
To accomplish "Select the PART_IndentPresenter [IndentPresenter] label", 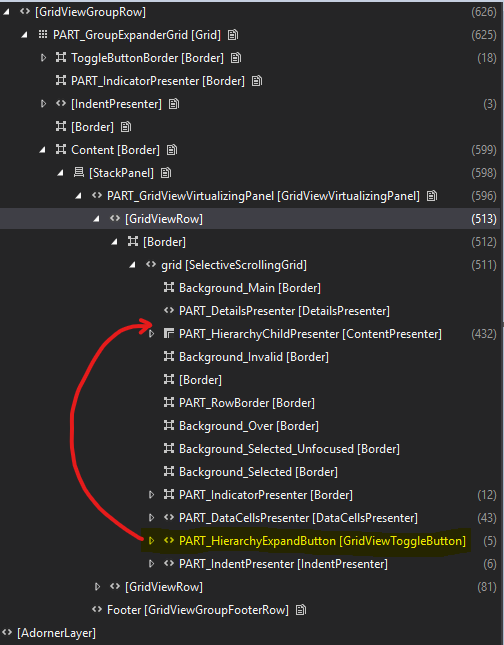I will (x=283, y=564).
